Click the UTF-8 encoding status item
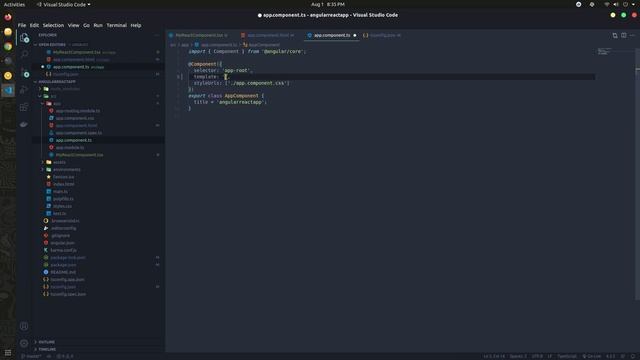640x360 pixels. [537, 356]
